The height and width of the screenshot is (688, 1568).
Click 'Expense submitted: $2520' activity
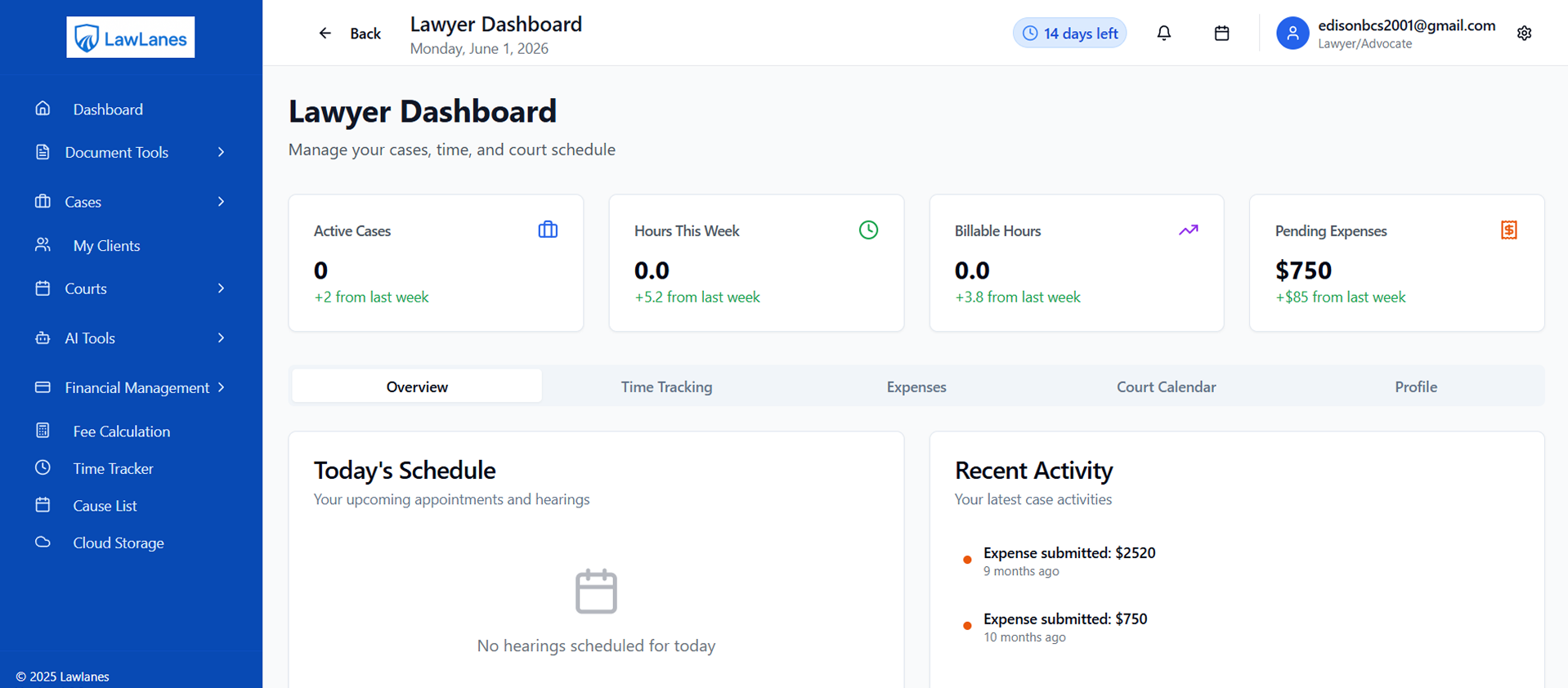(x=1069, y=553)
